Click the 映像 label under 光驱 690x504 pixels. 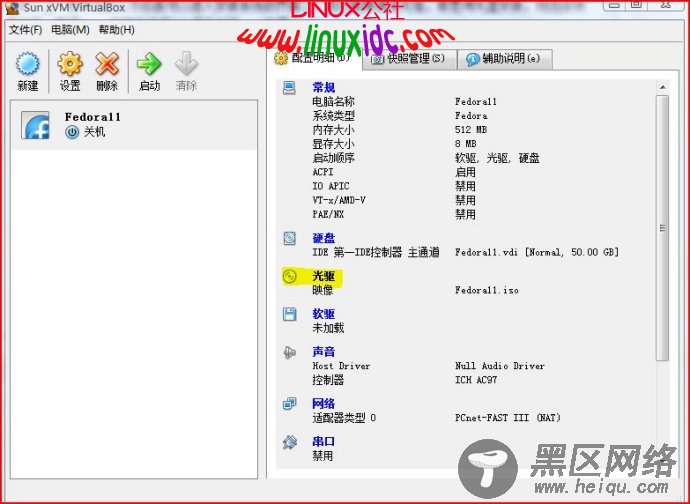pos(323,291)
